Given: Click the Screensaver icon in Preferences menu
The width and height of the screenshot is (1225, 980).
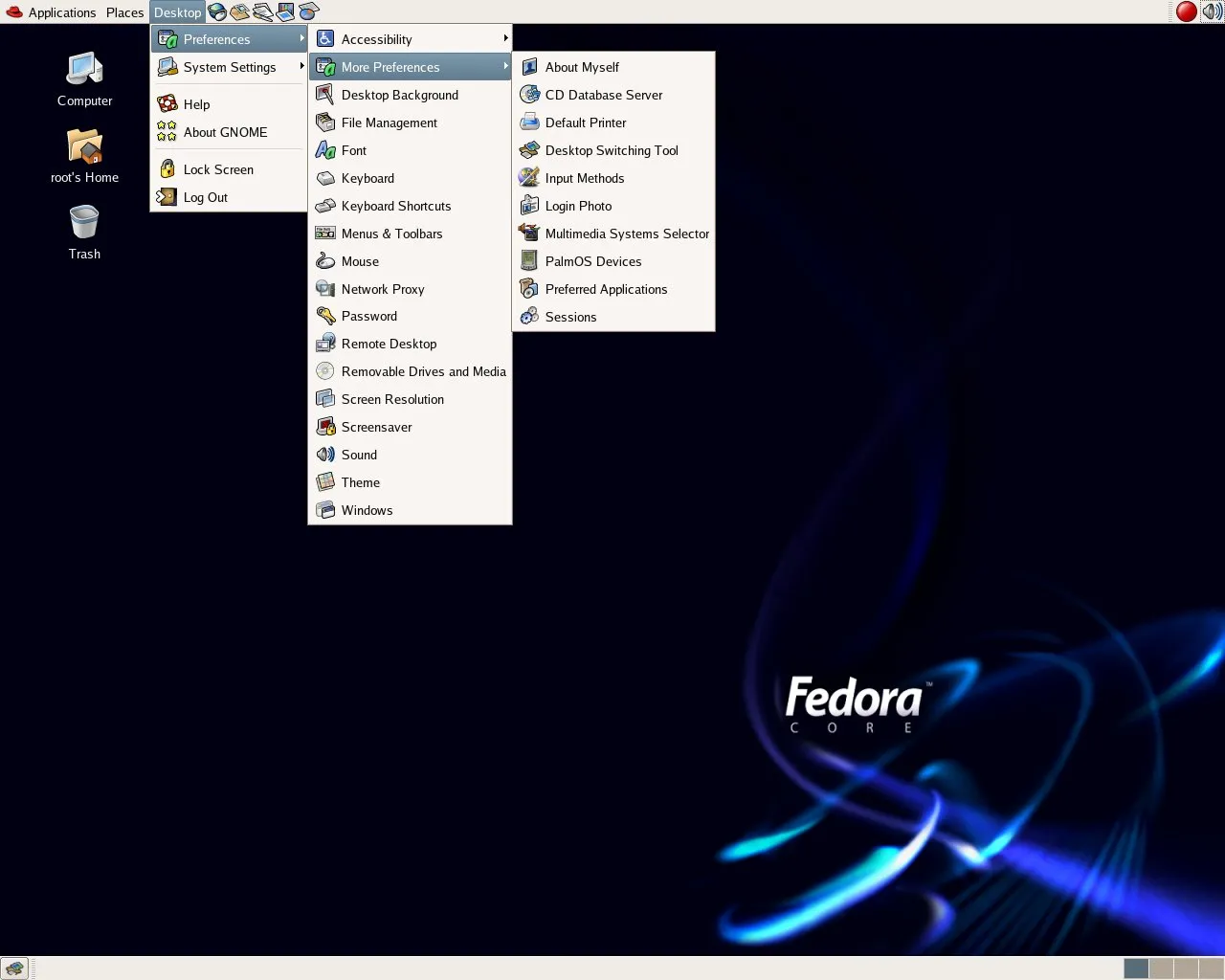Looking at the screenshot, I should point(325,427).
